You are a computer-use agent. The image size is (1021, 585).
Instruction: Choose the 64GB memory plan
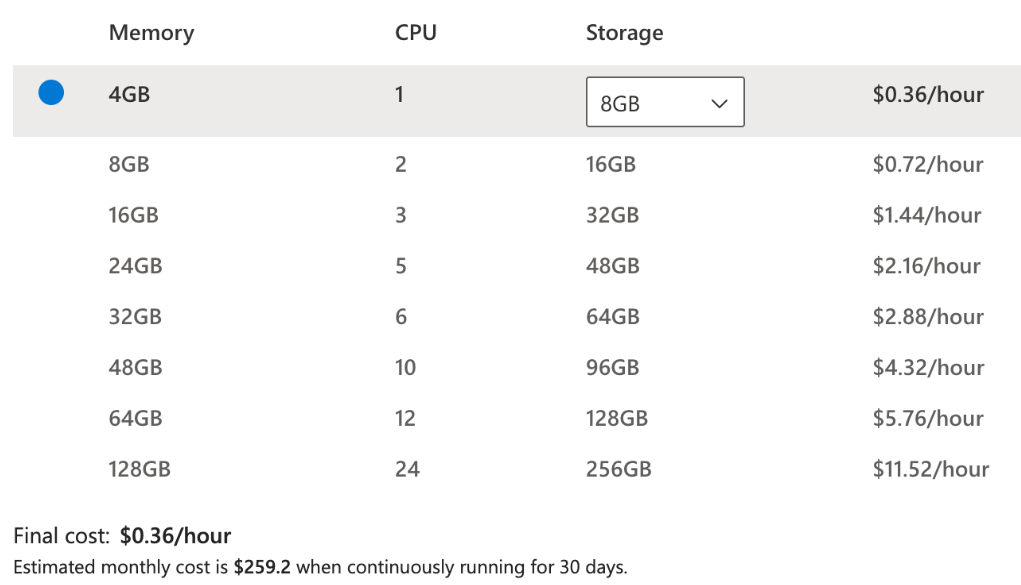tap(135, 418)
